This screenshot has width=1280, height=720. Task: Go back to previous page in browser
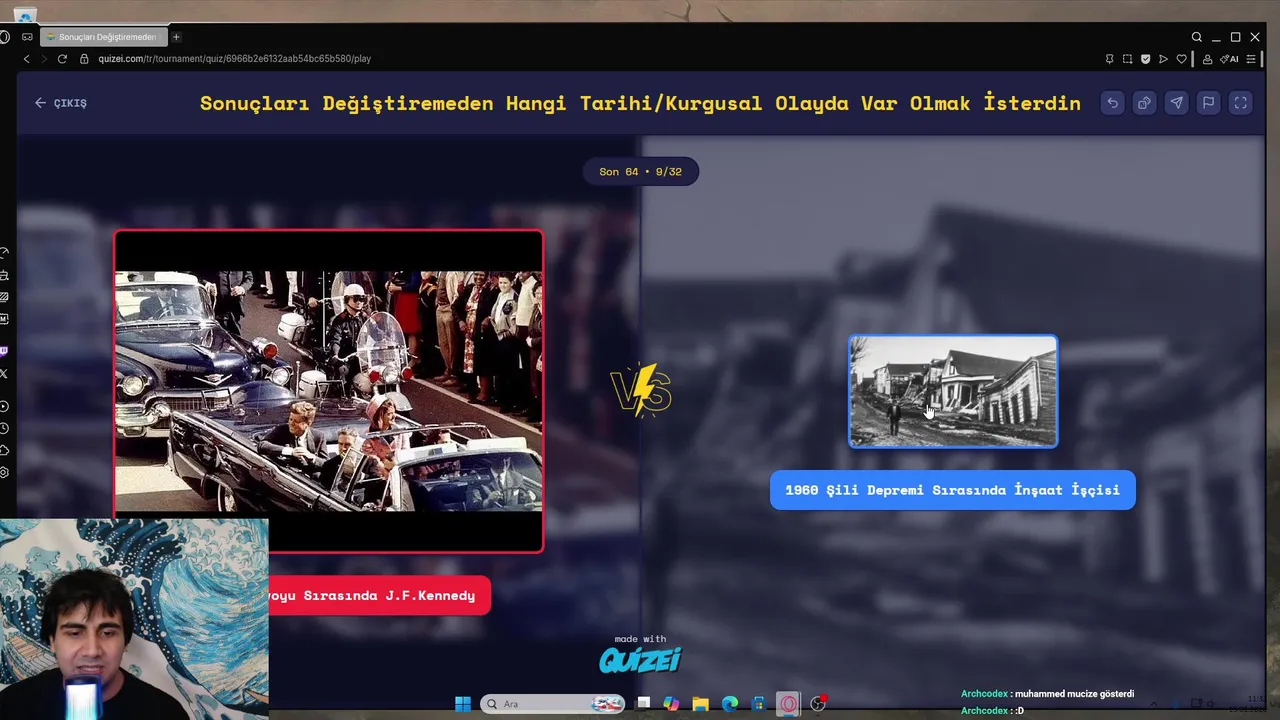(27, 59)
